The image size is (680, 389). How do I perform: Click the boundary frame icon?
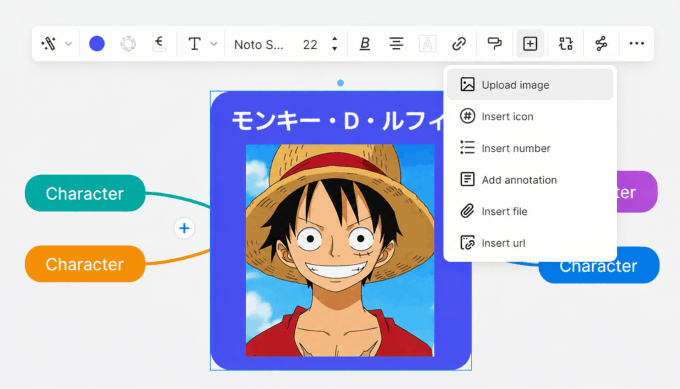point(566,43)
